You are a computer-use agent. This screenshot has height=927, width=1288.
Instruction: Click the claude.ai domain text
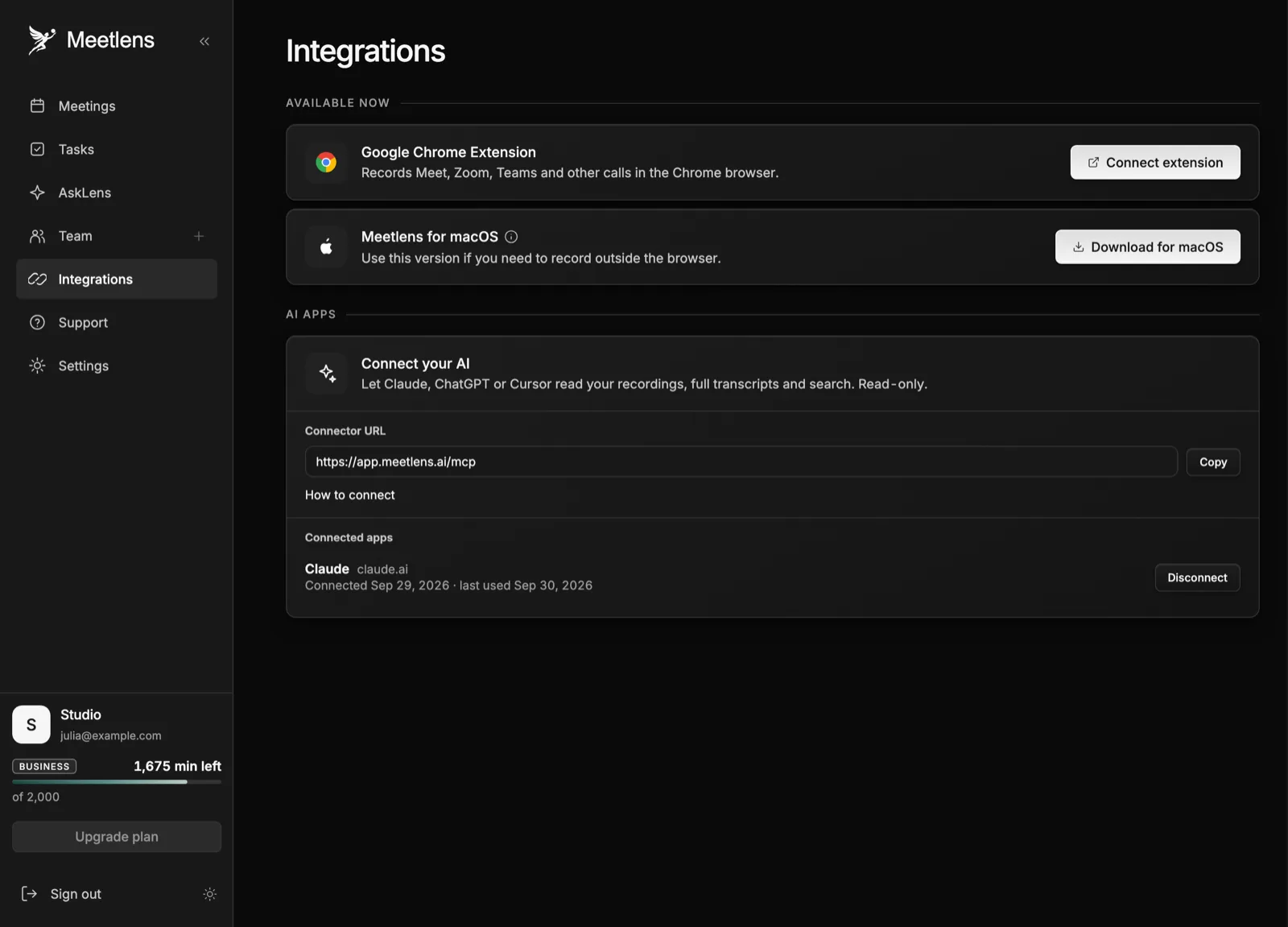coord(382,569)
